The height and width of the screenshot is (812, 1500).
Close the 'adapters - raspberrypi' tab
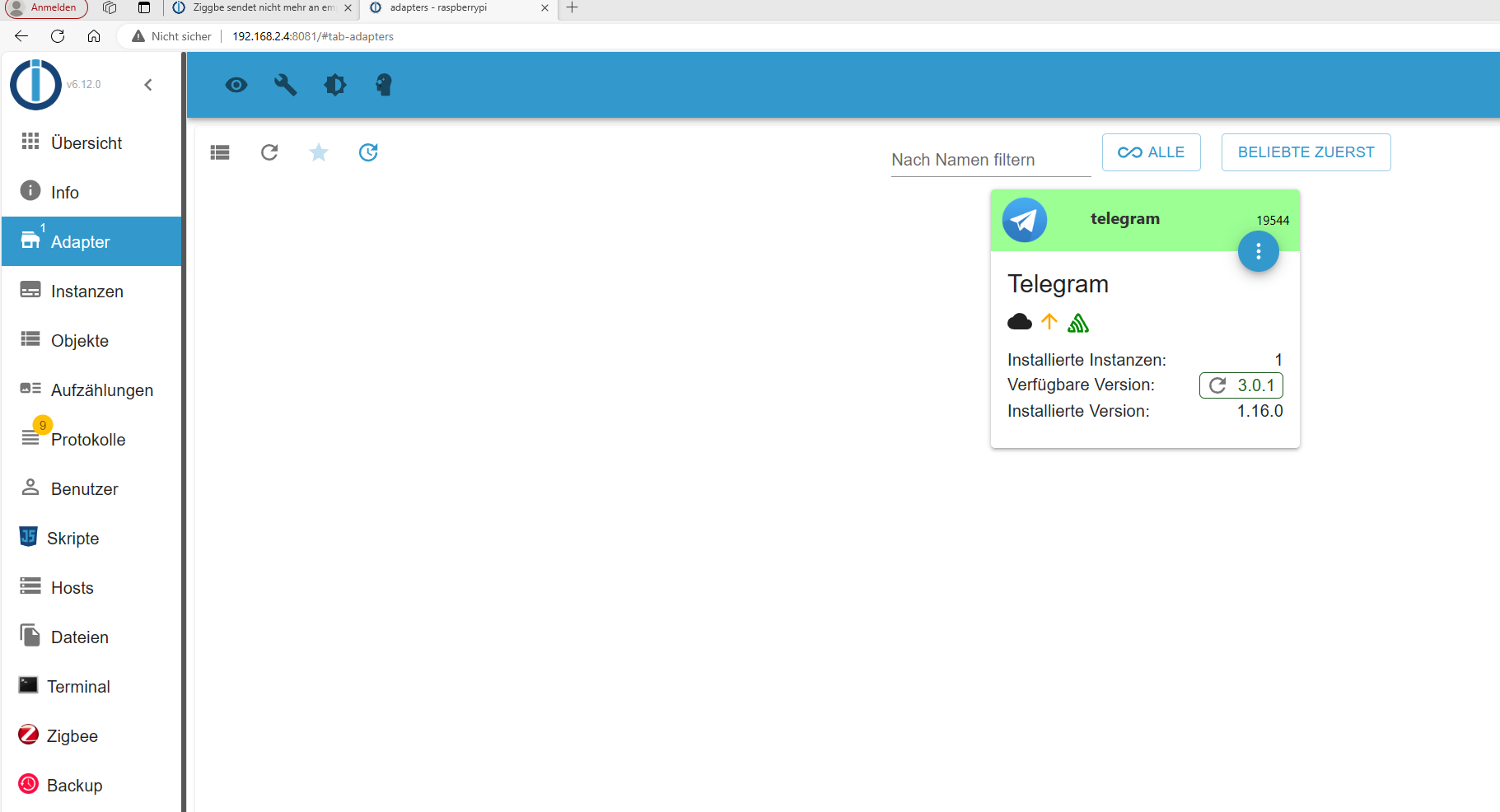pyautogui.click(x=544, y=7)
